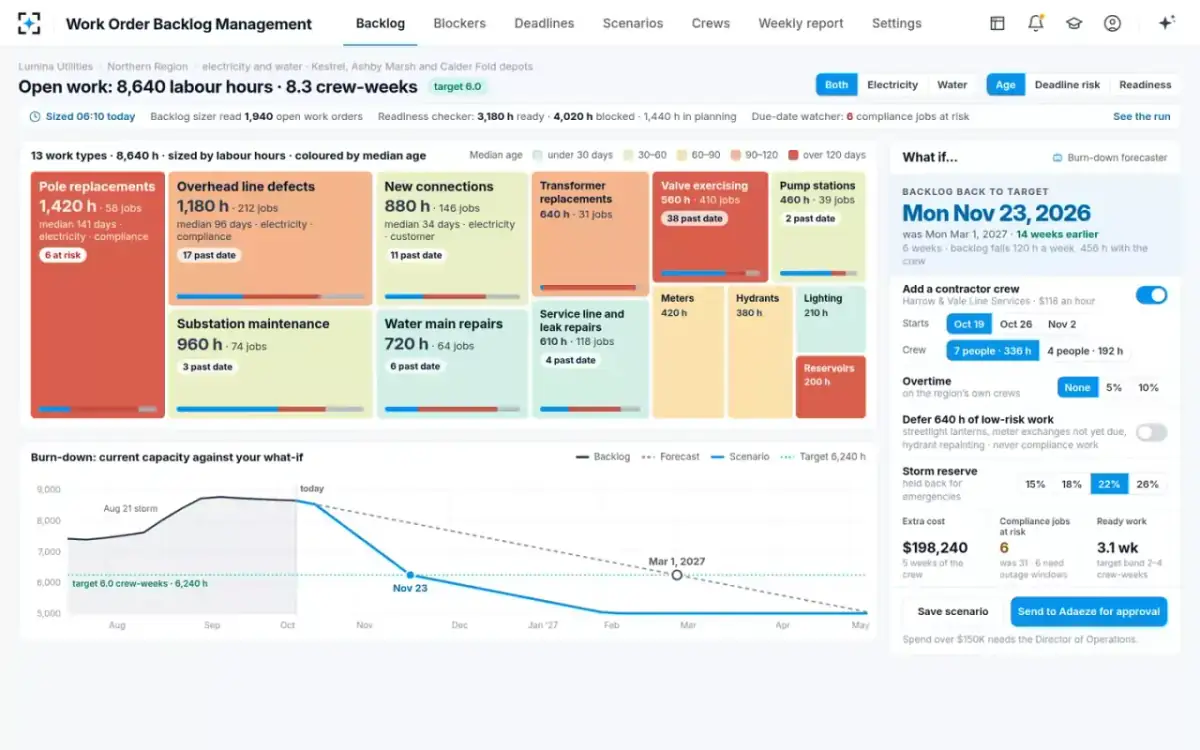Viewport: 1200px width, 750px height.
Task: Set crew start to Nov 2
Action: (1062, 324)
